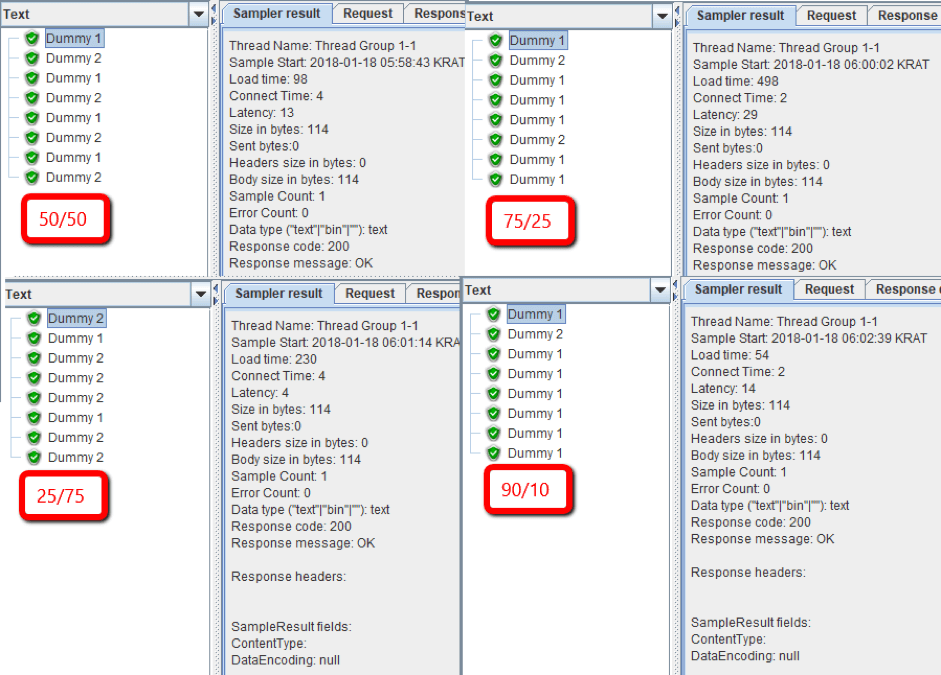Image resolution: width=941 pixels, height=675 pixels.
Task: Open the Text renderer dropdown in top-left panel
Action: pos(198,14)
